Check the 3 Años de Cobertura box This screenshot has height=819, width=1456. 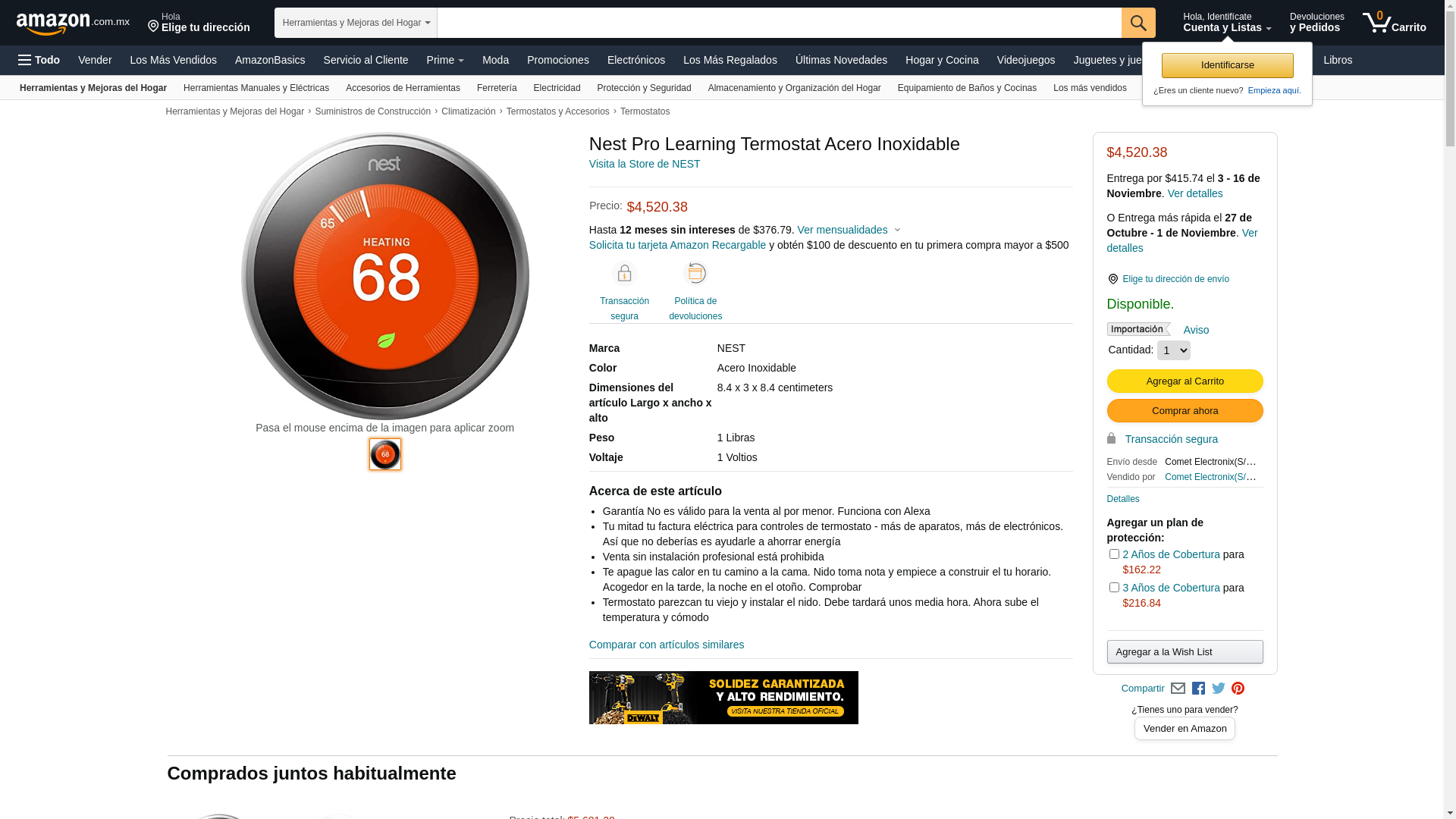click(1114, 588)
